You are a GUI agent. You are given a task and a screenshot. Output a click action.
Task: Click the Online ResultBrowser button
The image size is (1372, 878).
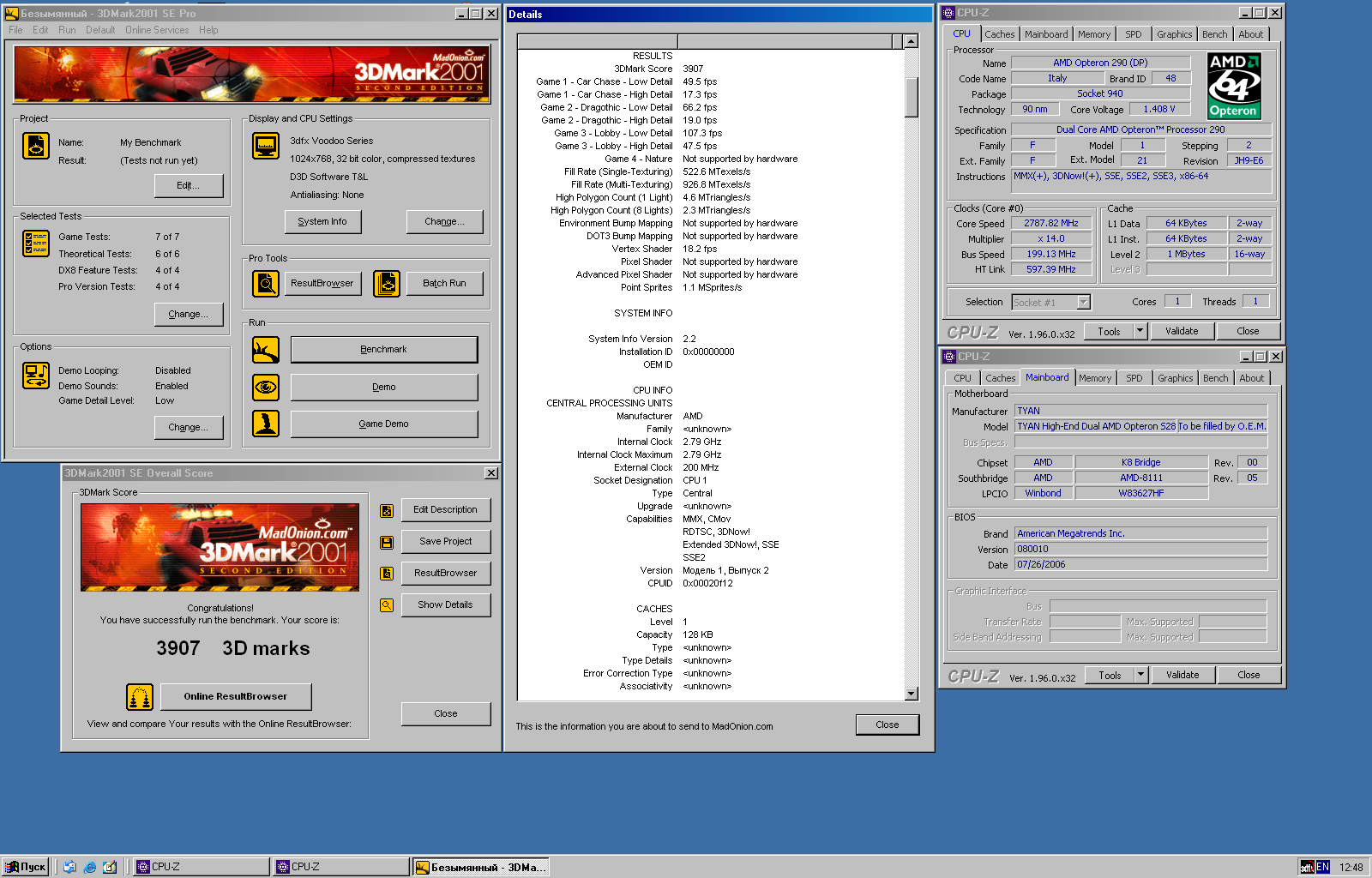(236, 696)
